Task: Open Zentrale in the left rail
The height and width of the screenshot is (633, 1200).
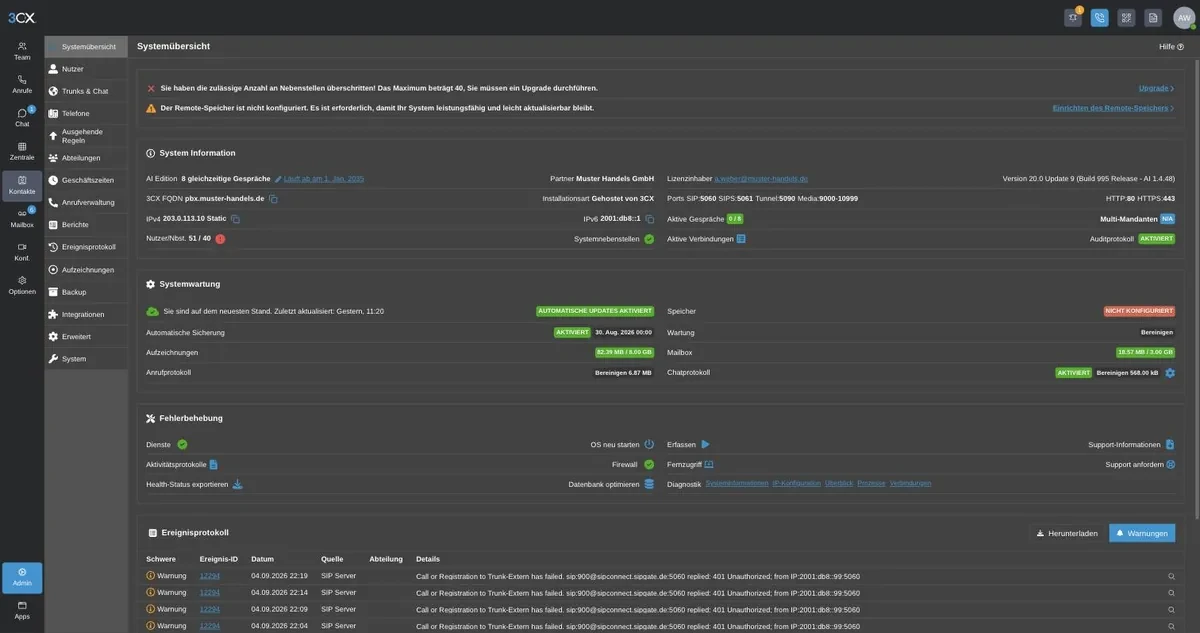Action: 22,151
